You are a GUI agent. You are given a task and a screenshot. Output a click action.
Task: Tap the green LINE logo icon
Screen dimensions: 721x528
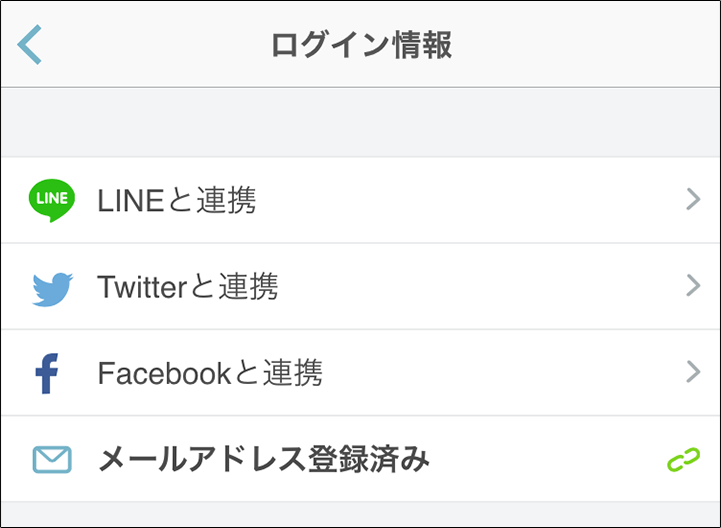[52, 200]
